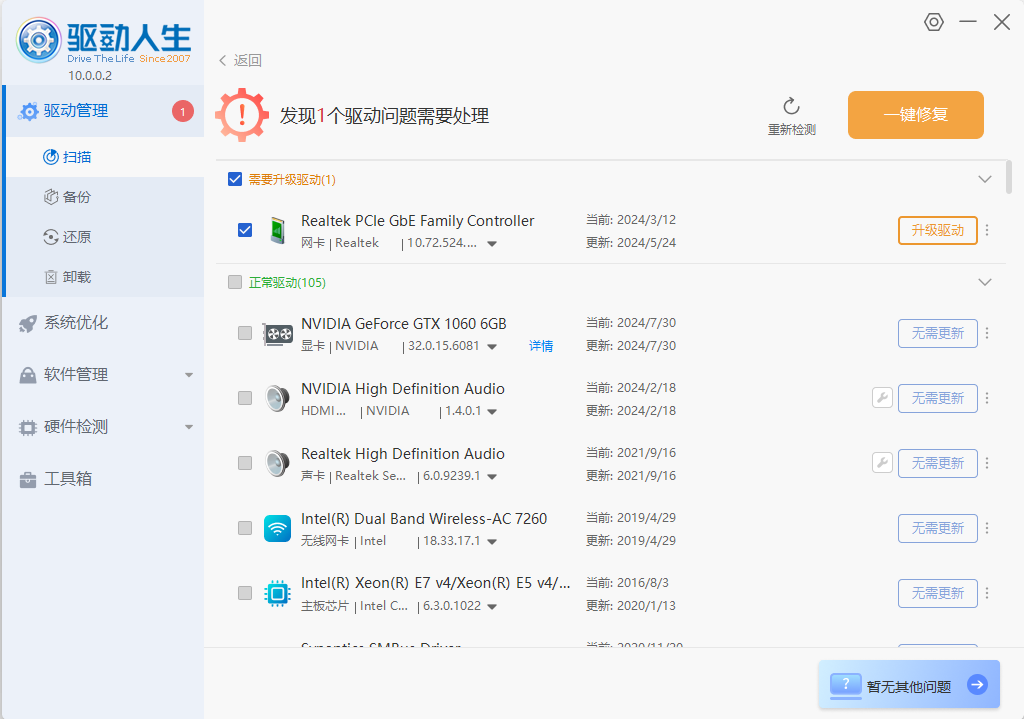Image resolution: width=1024 pixels, height=719 pixels.
Task: Open three-dot menu for NVIDIA GeForce GTX 1060
Action: click(987, 333)
